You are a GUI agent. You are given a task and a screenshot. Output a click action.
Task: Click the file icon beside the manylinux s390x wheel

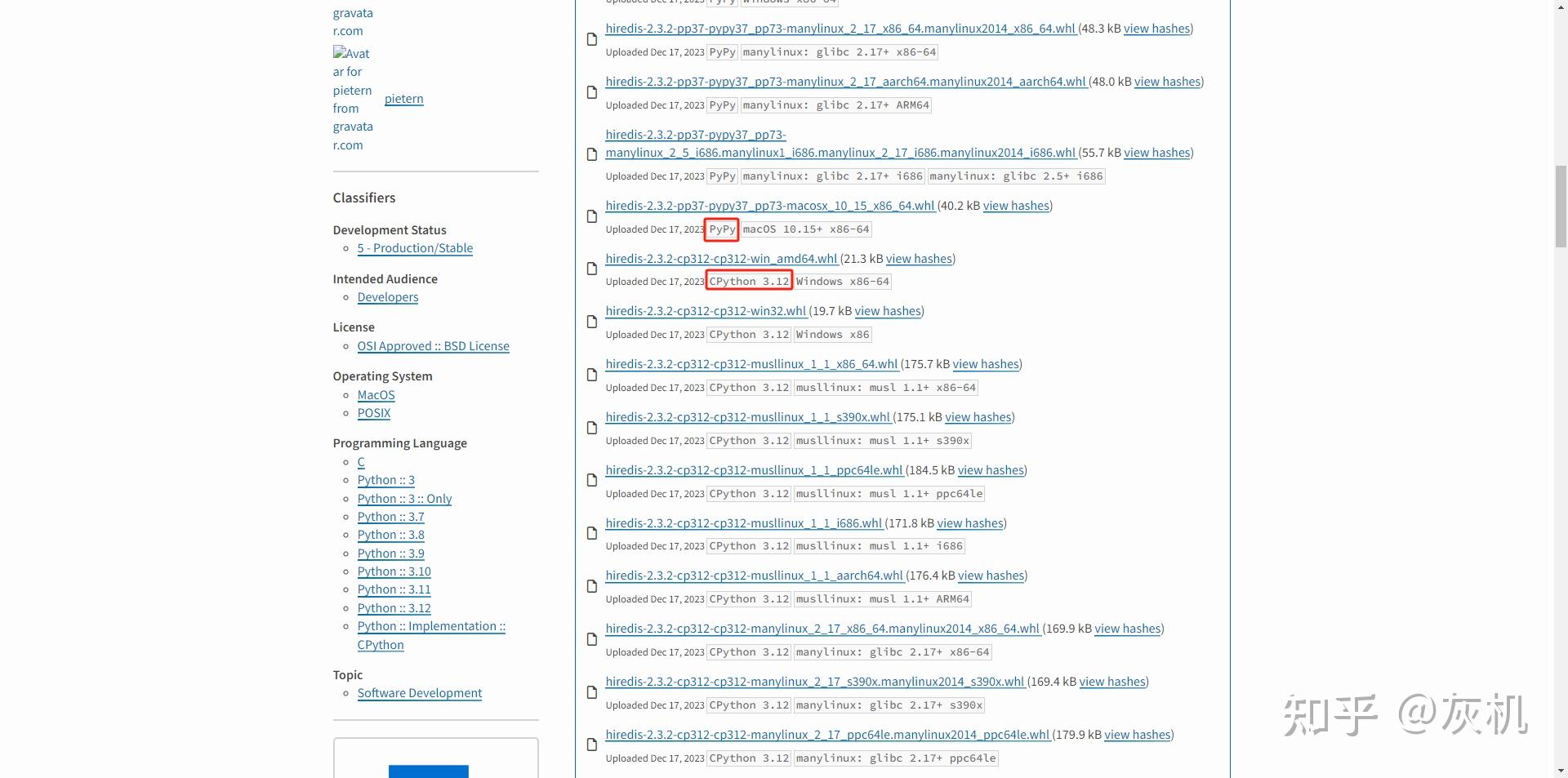click(591, 691)
